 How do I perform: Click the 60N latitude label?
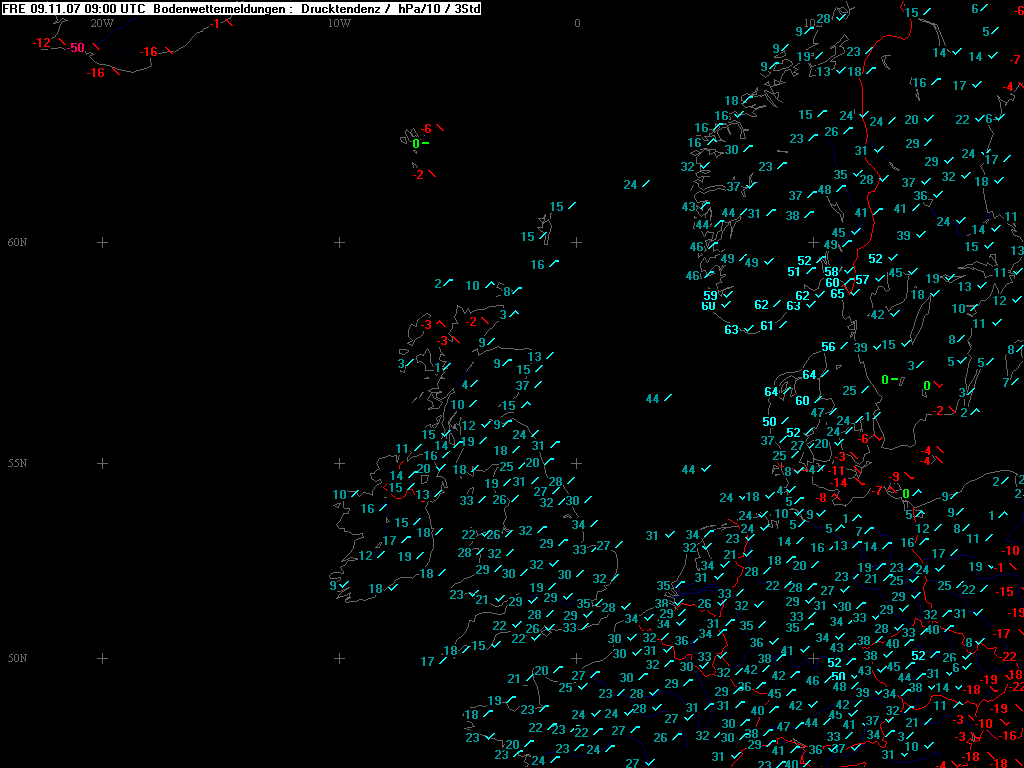(17, 242)
